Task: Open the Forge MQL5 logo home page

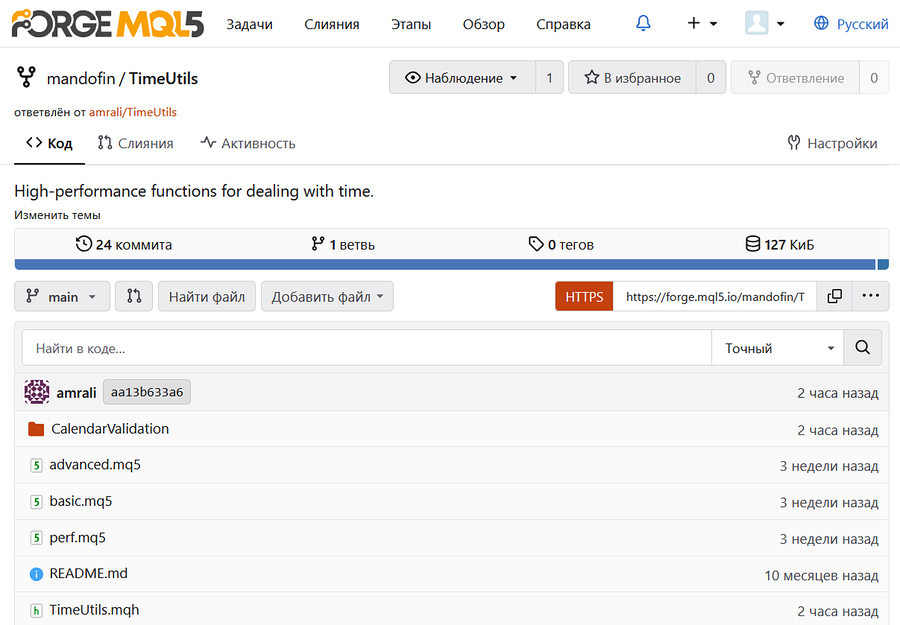Action: click(107, 24)
